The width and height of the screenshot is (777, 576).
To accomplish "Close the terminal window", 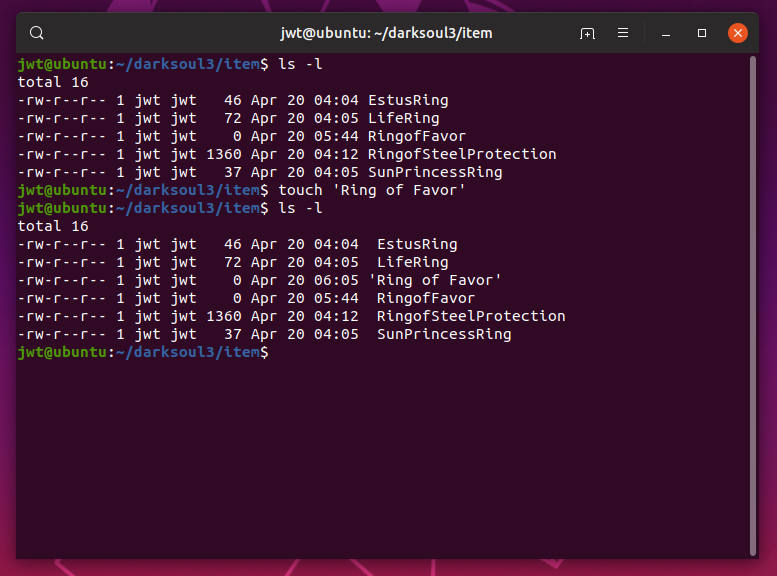I will pyautogui.click(x=738, y=33).
